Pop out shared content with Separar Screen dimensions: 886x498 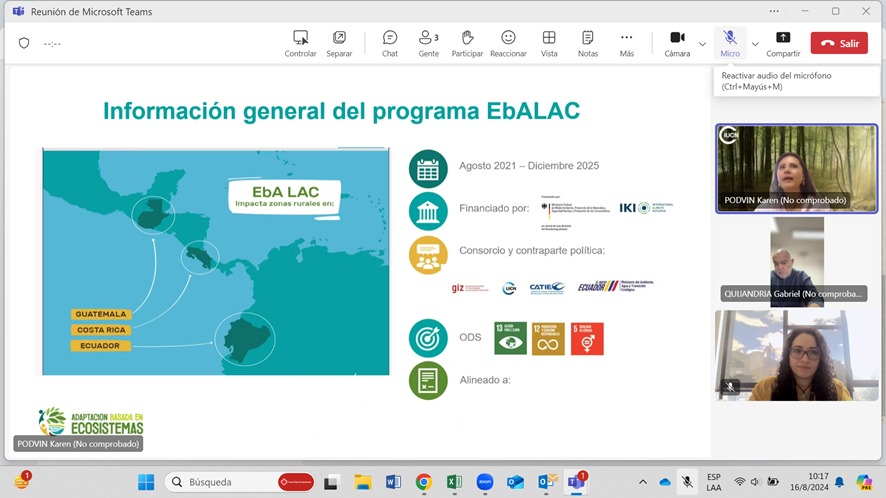tap(339, 43)
